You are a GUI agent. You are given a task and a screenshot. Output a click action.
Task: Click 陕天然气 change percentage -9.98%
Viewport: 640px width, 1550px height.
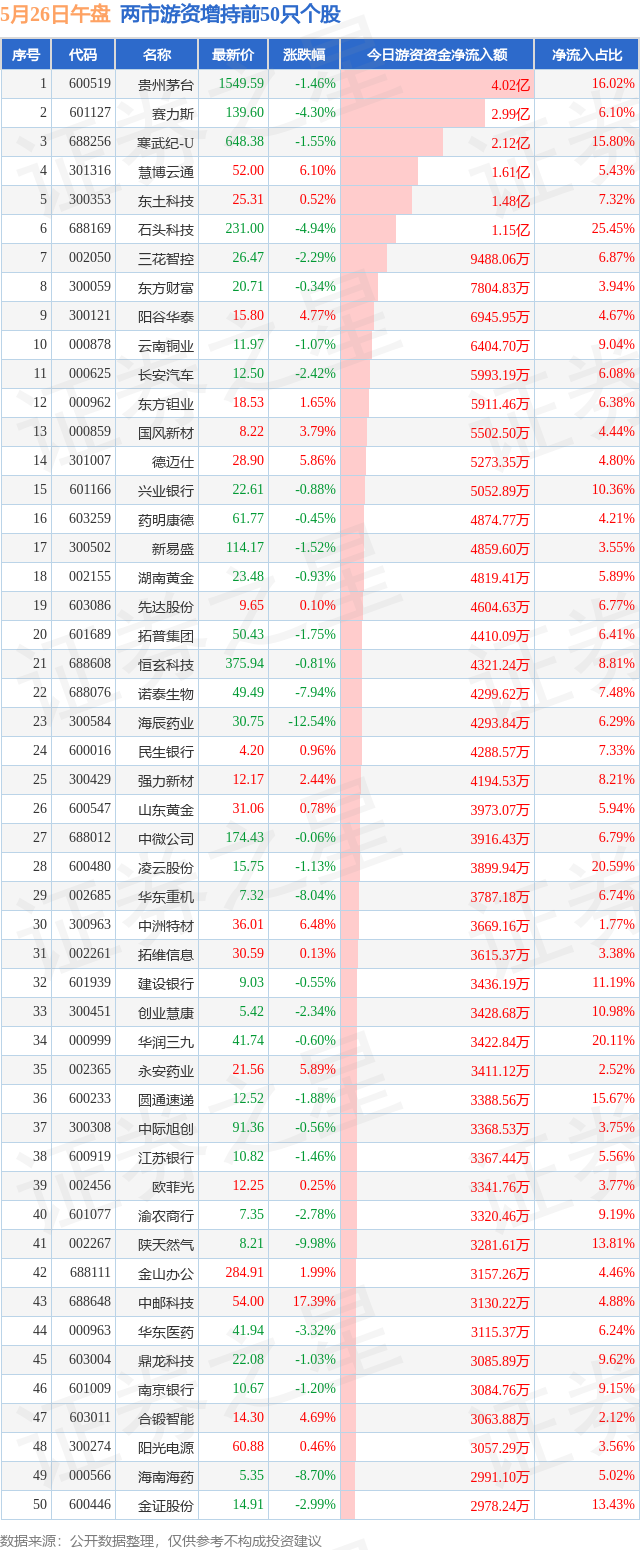(x=316, y=1244)
